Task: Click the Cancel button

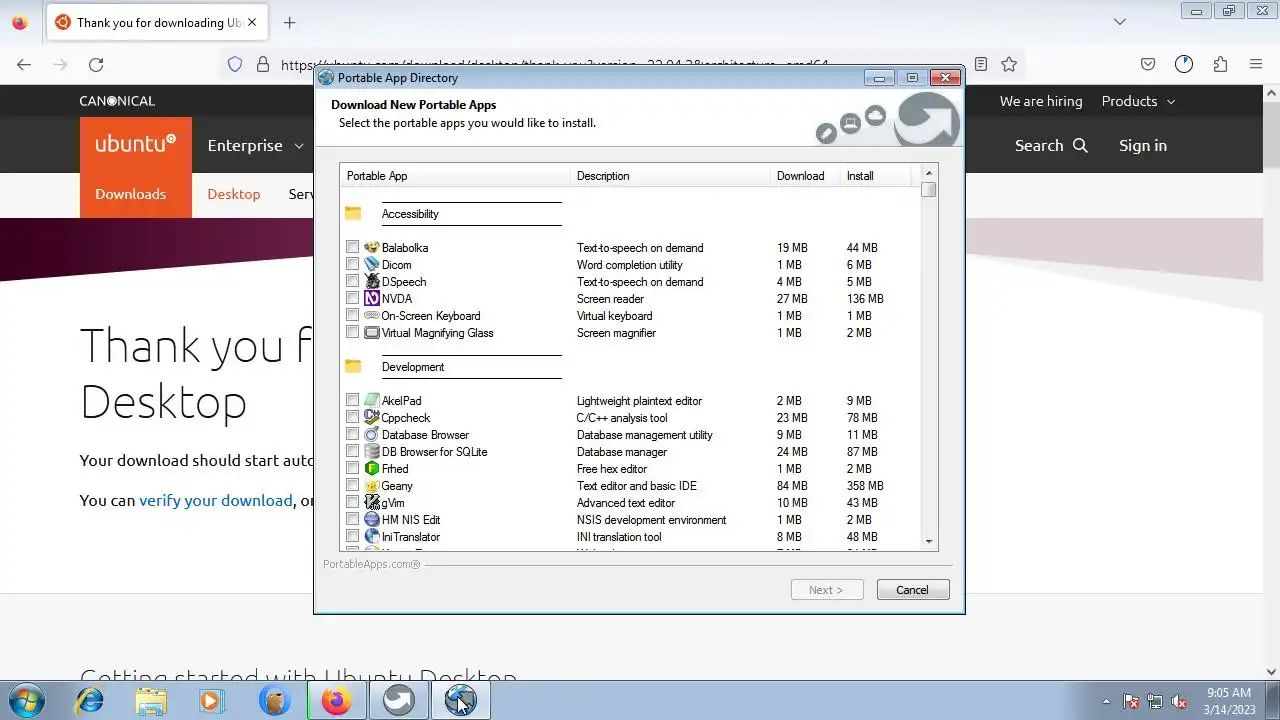Action: point(913,590)
